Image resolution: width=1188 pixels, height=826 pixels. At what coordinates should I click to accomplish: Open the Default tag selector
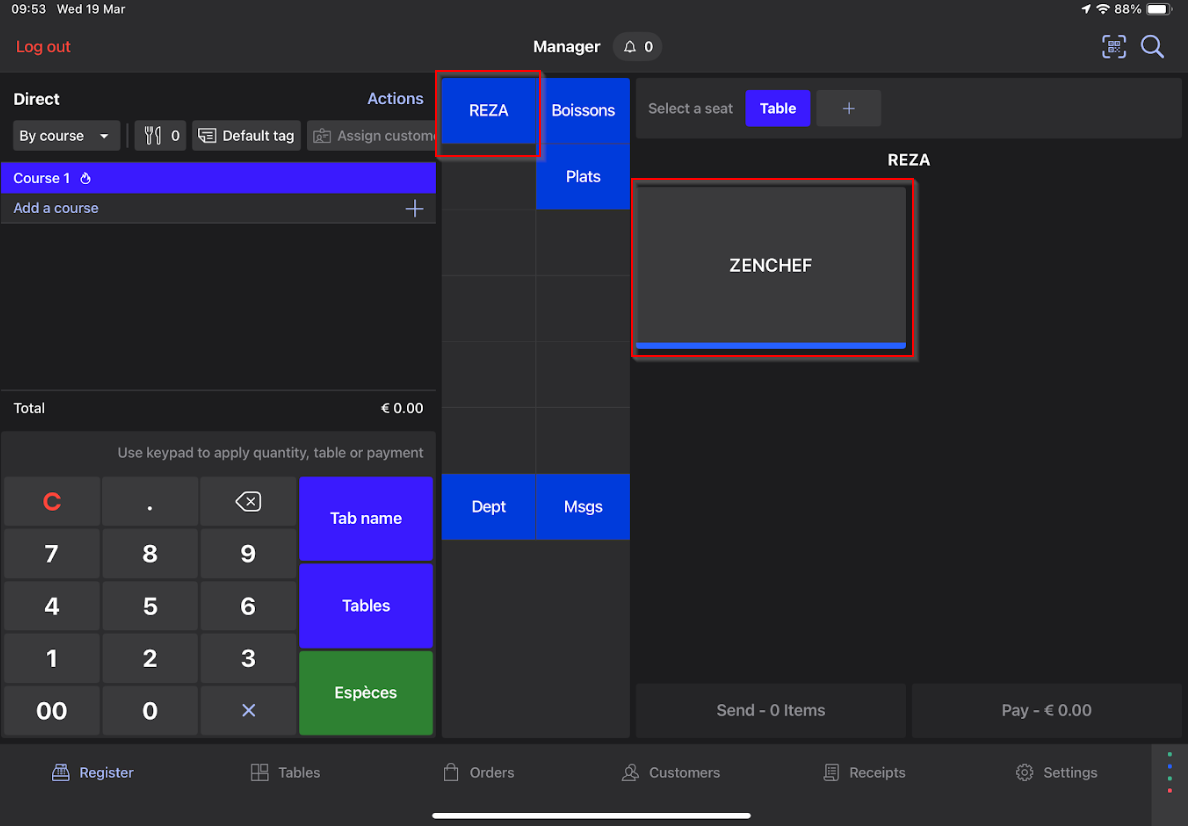pos(246,136)
